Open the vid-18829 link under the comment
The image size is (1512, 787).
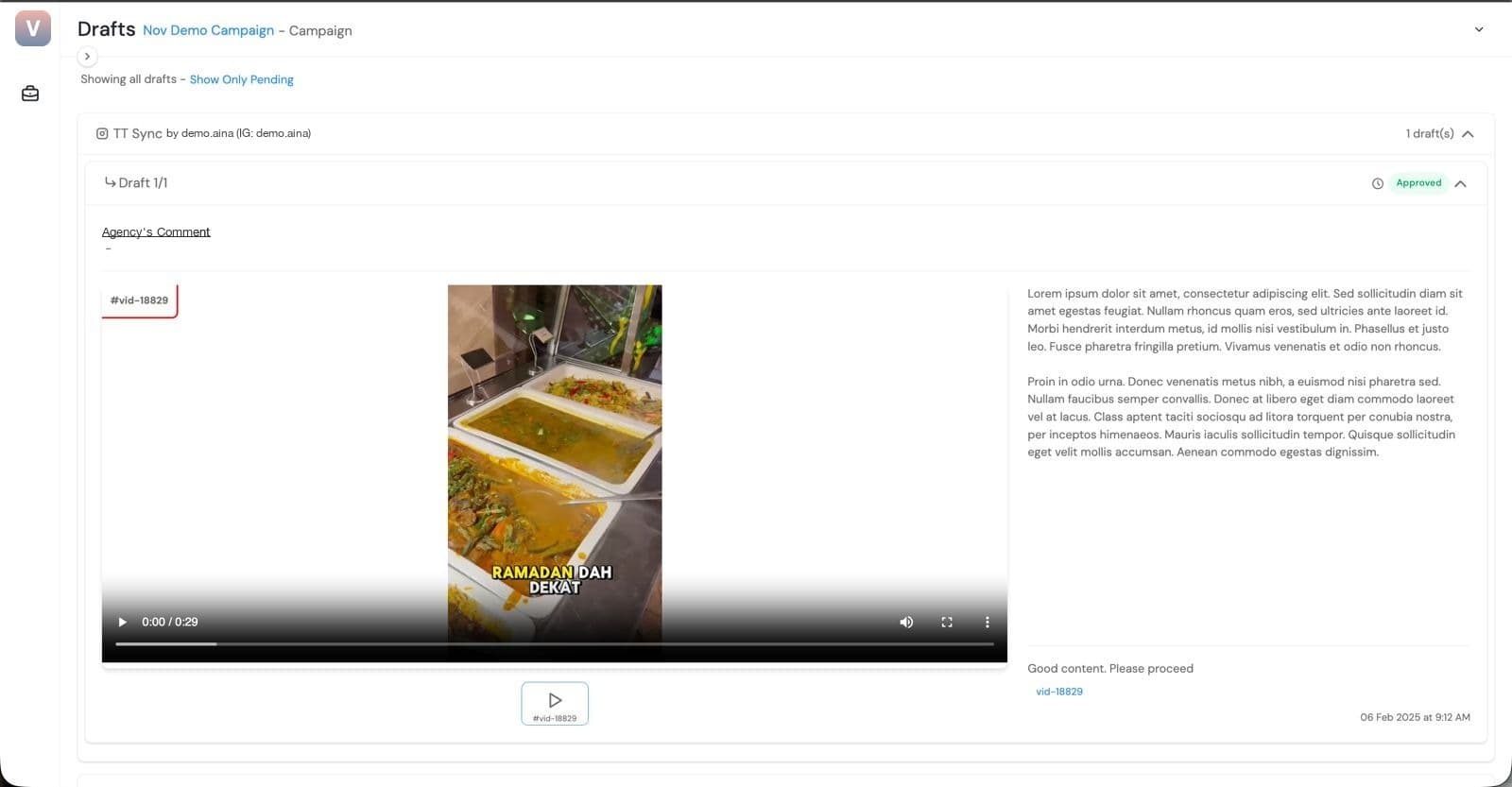[x=1059, y=692]
